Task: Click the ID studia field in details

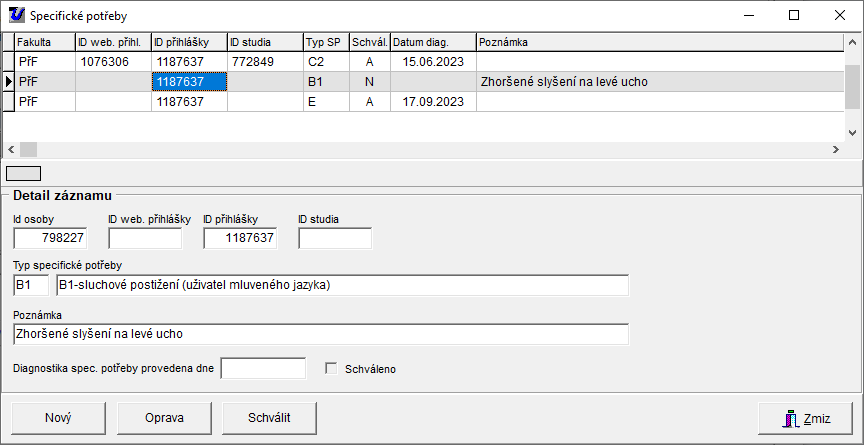Action: point(334,238)
